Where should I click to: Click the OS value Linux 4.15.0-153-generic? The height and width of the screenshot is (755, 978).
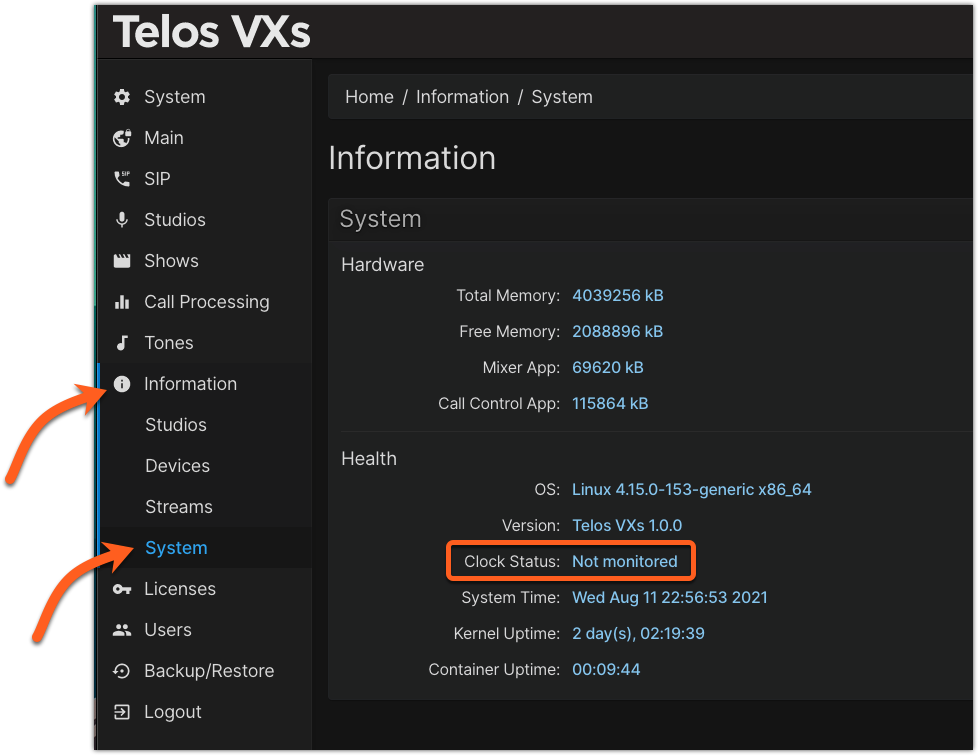(692, 490)
